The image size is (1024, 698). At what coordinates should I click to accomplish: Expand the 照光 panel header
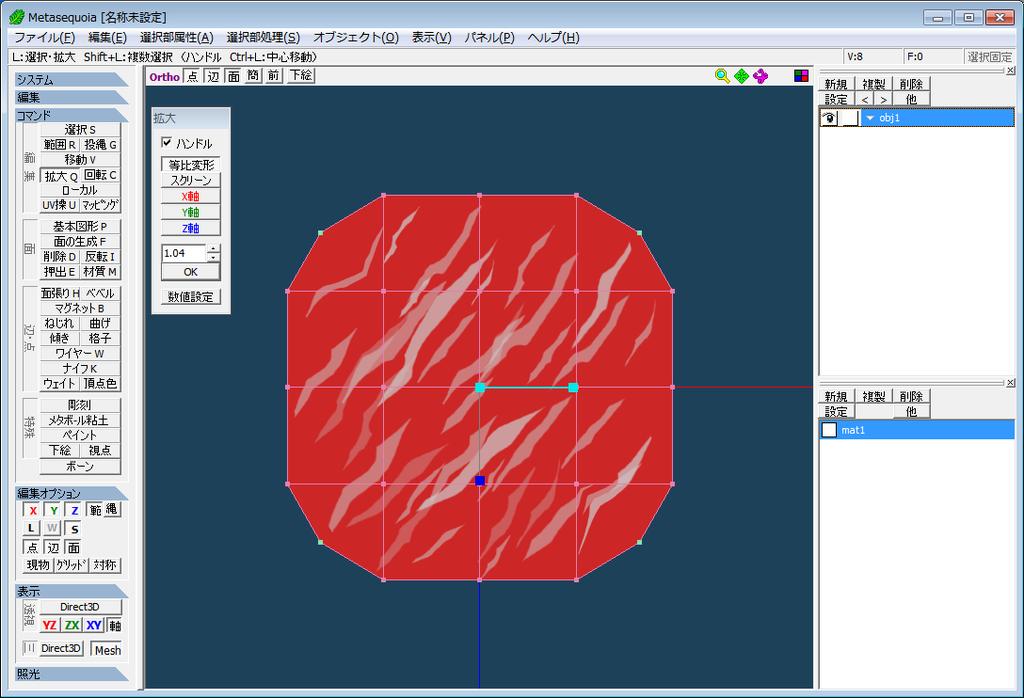(x=72, y=673)
